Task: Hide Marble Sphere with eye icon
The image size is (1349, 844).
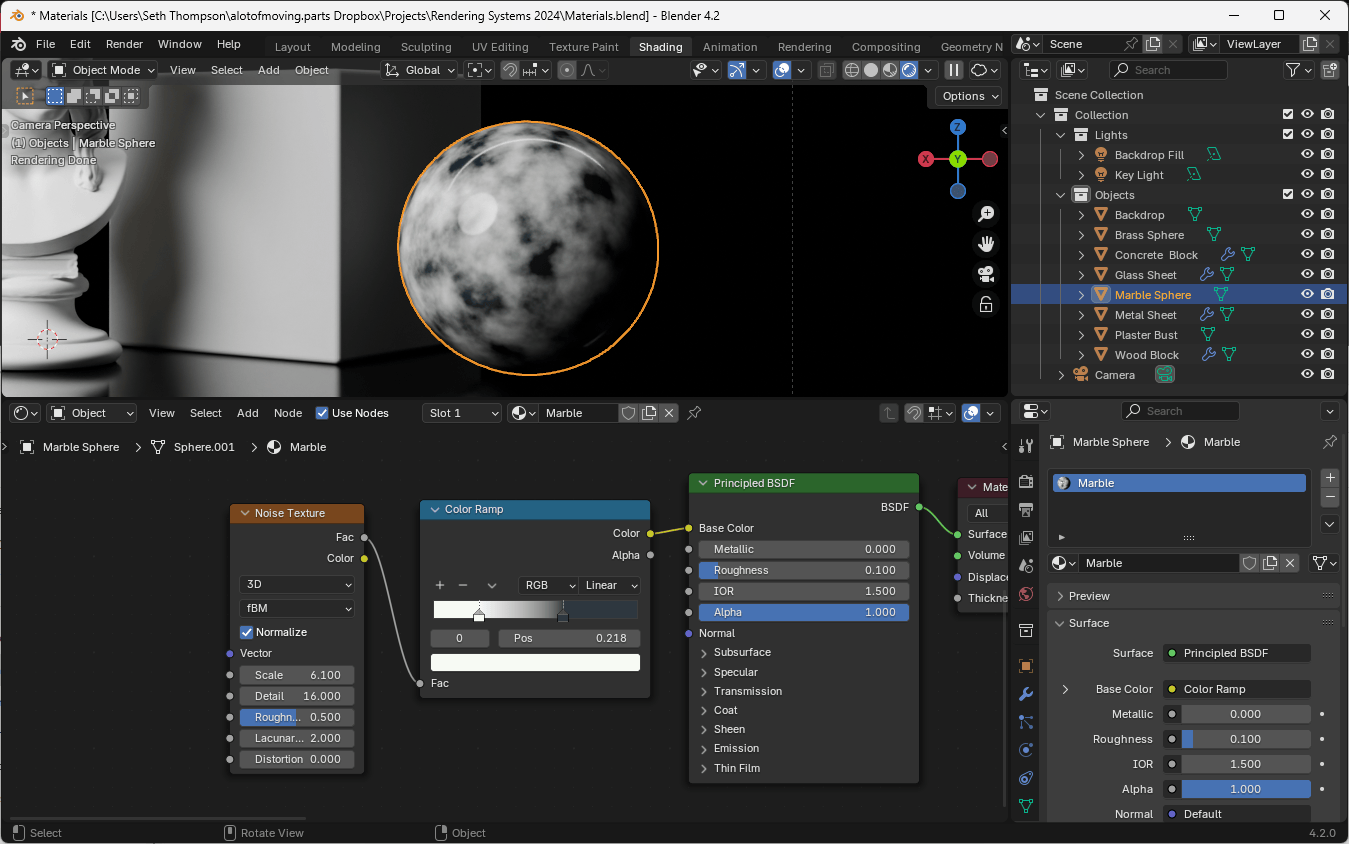Action: pos(1307,295)
